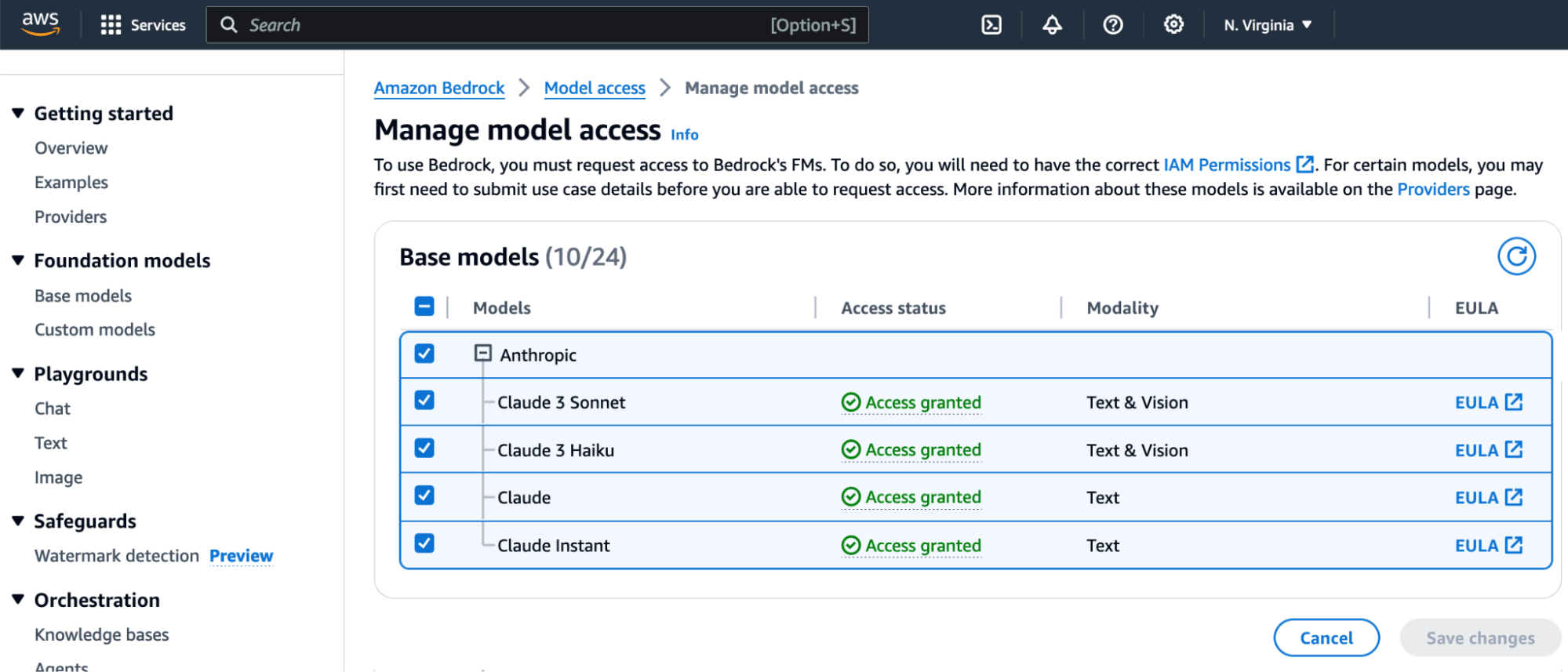Click the Amazon Bedrock breadcrumb

[x=439, y=88]
